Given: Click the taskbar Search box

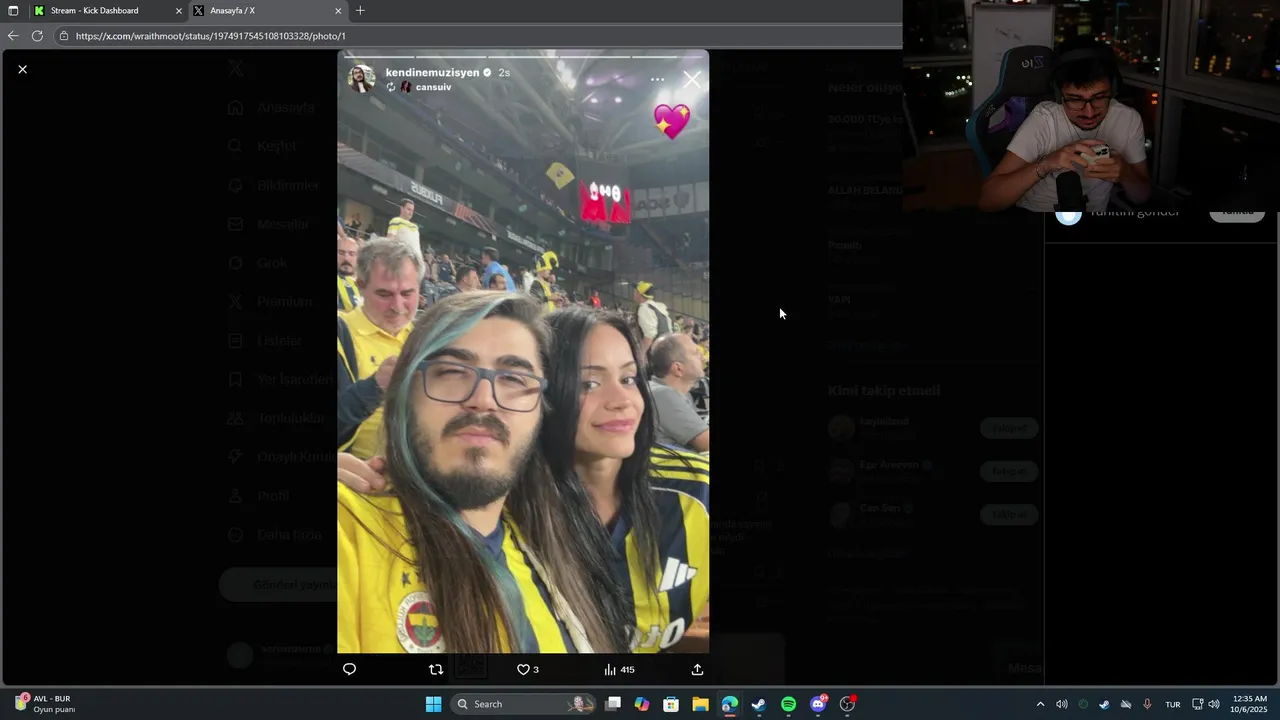Looking at the screenshot, I should [x=523, y=704].
